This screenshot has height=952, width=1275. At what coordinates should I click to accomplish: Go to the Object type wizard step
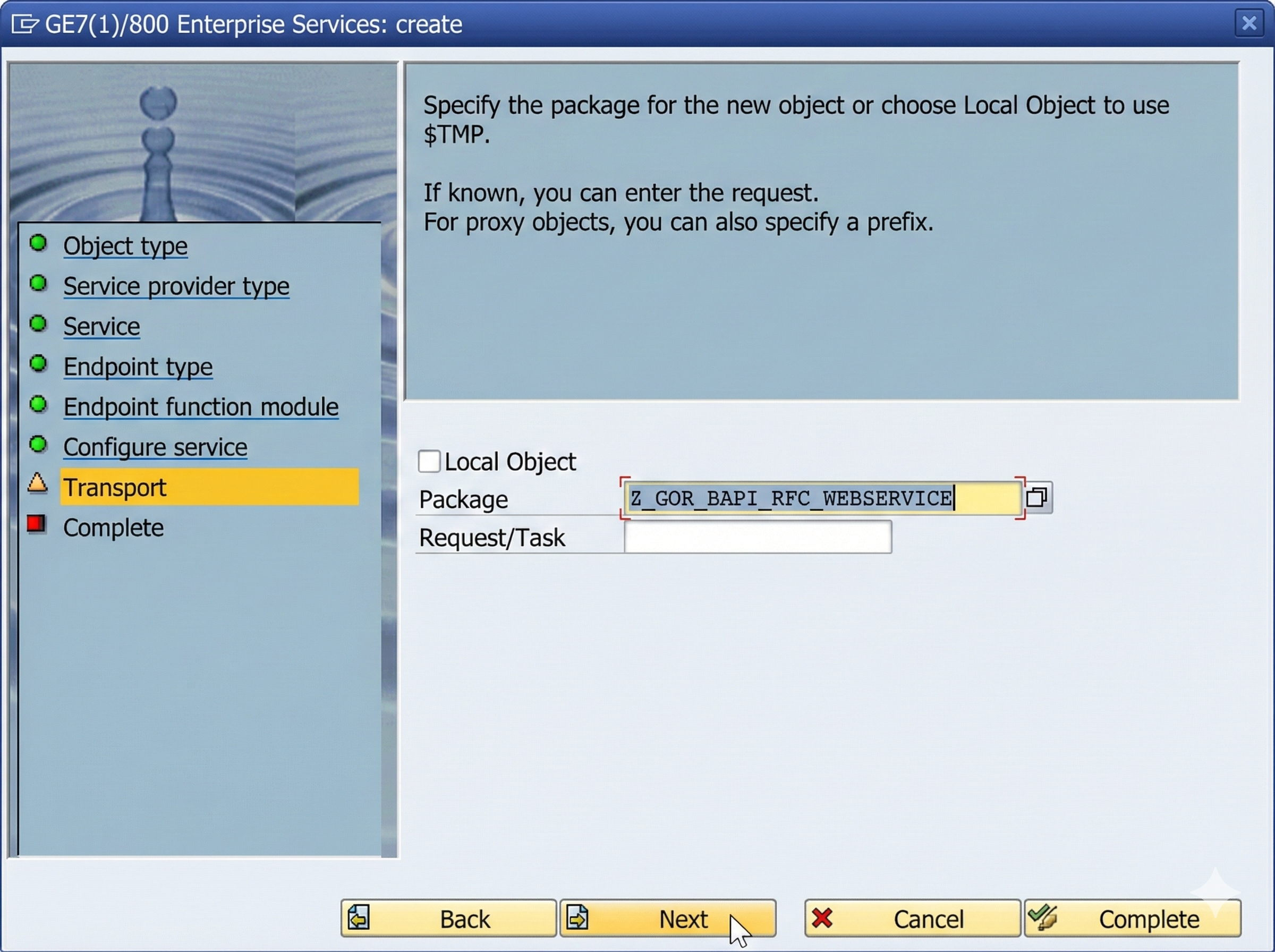(x=125, y=246)
